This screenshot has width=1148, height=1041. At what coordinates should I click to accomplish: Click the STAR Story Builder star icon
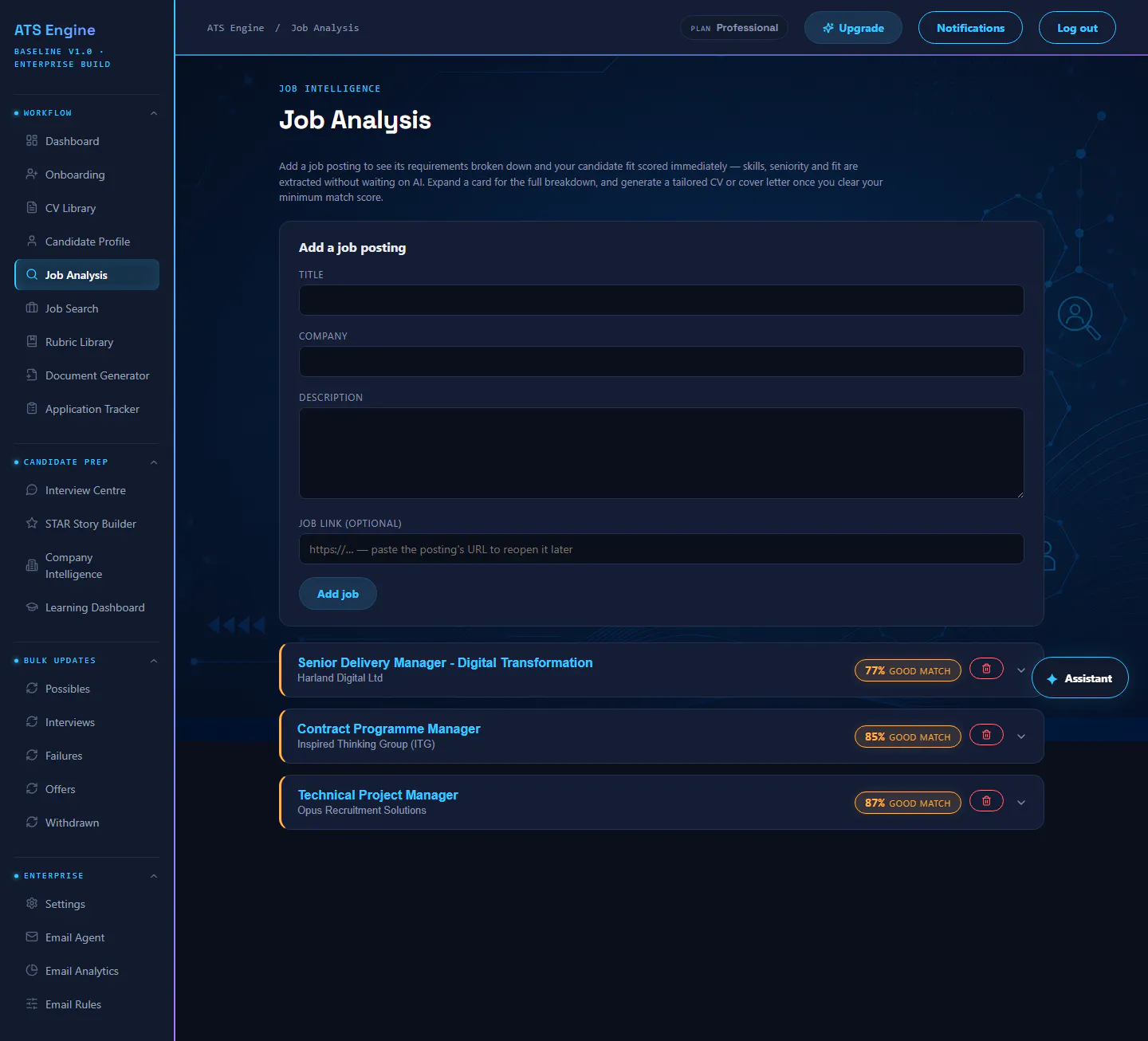click(32, 523)
